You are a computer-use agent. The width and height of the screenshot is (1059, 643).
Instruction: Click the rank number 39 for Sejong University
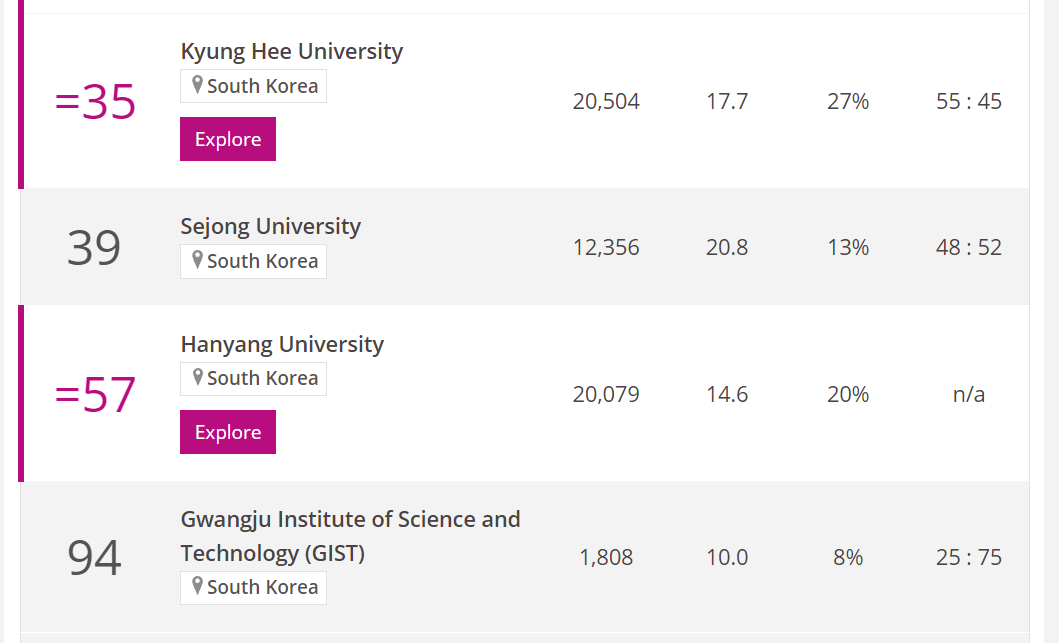point(94,248)
